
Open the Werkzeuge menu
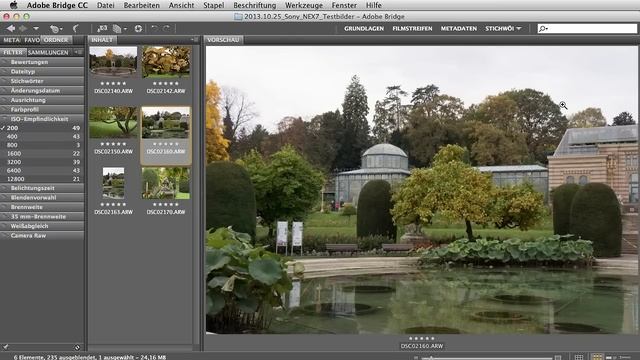tap(304, 5)
